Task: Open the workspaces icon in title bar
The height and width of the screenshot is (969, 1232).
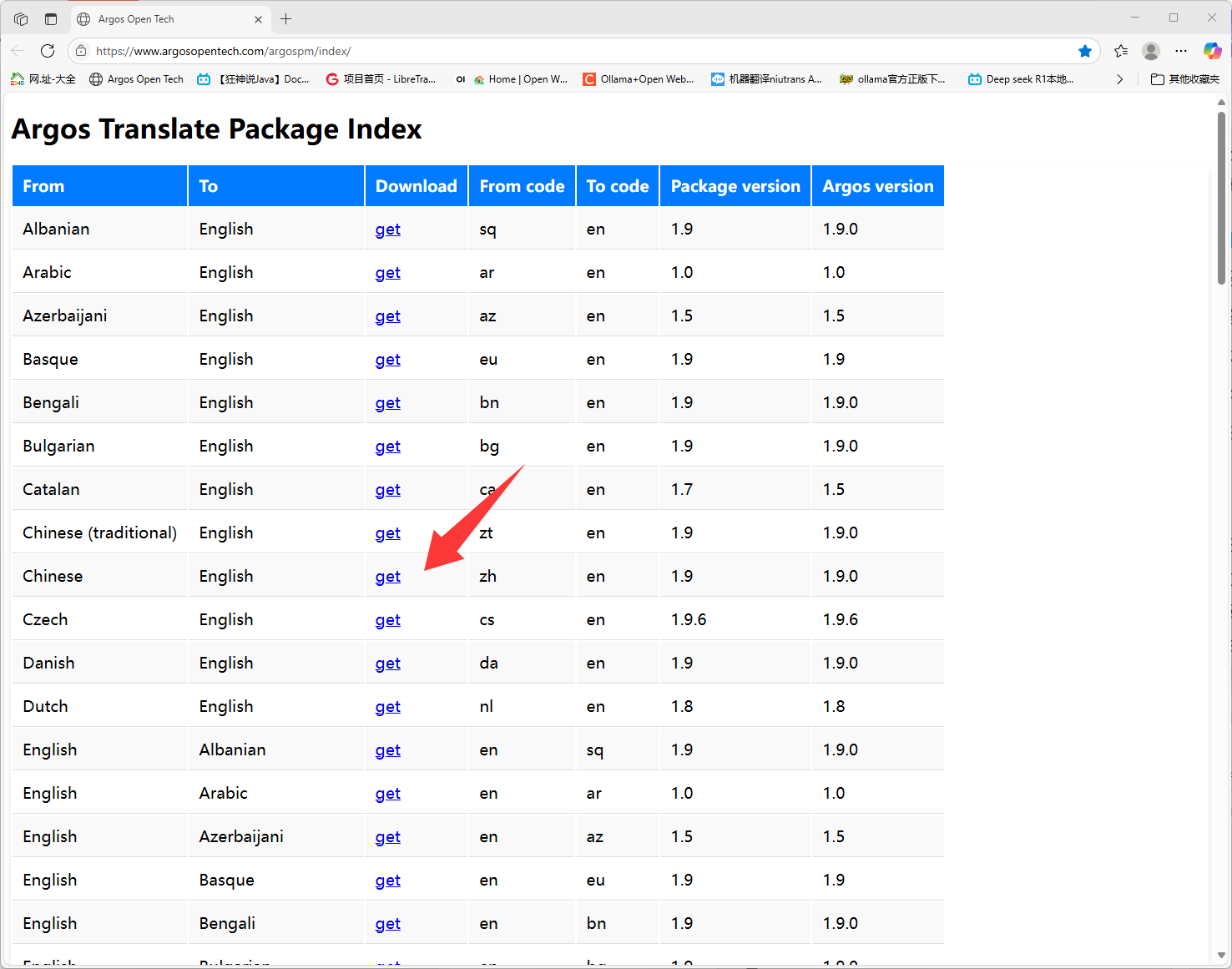Action: point(21,18)
